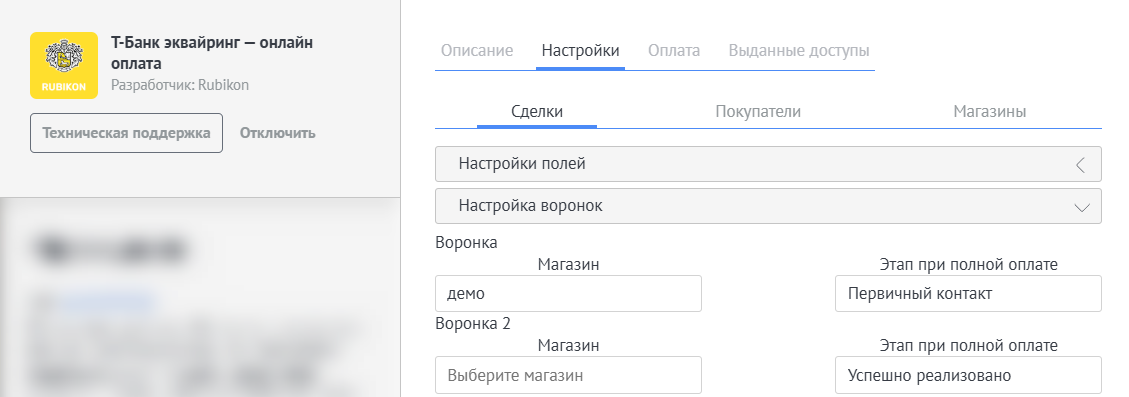Switch to the Покупатели sub-tab
Screen dimensions: 1129x397
[758, 112]
